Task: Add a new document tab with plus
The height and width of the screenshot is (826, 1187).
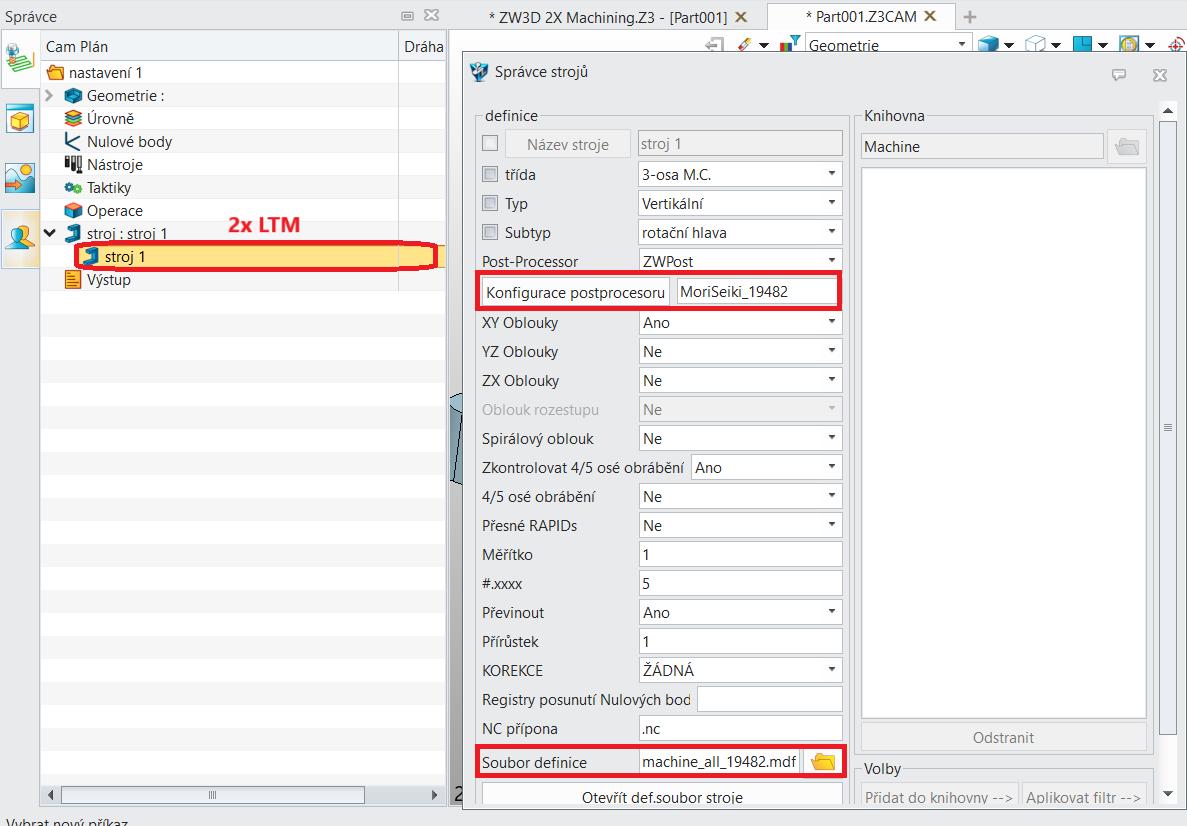Action: (x=970, y=17)
